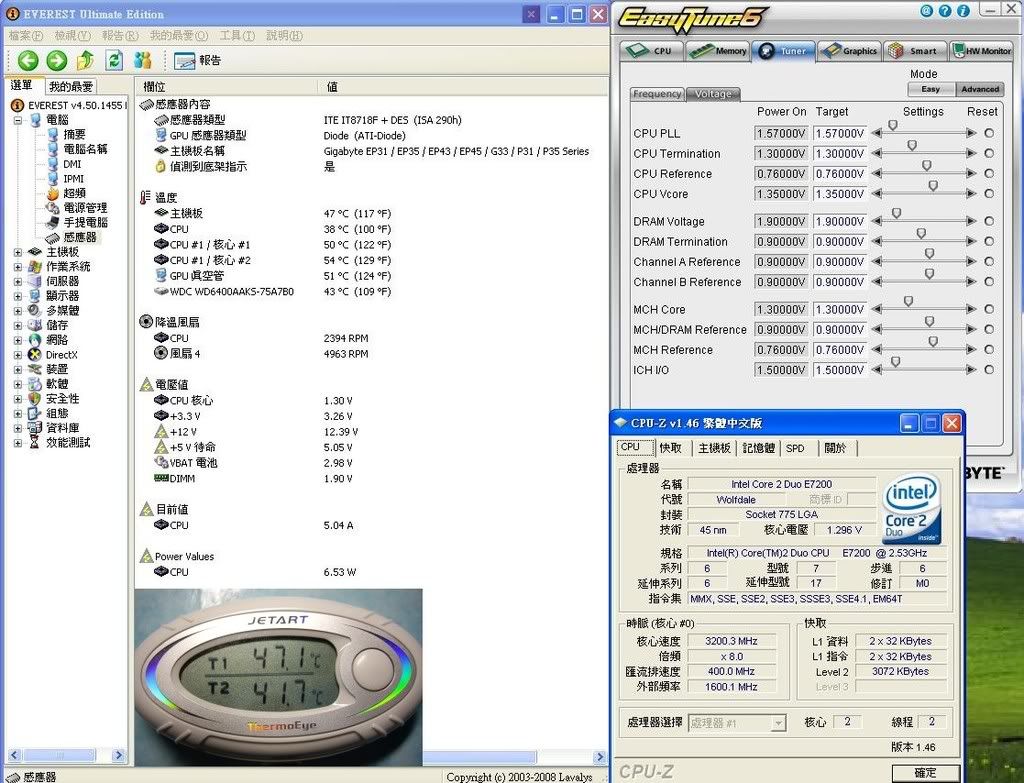Click the Up level arrow icon in EVEREST
Screen dimensions: 1024x783
(x=86, y=61)
